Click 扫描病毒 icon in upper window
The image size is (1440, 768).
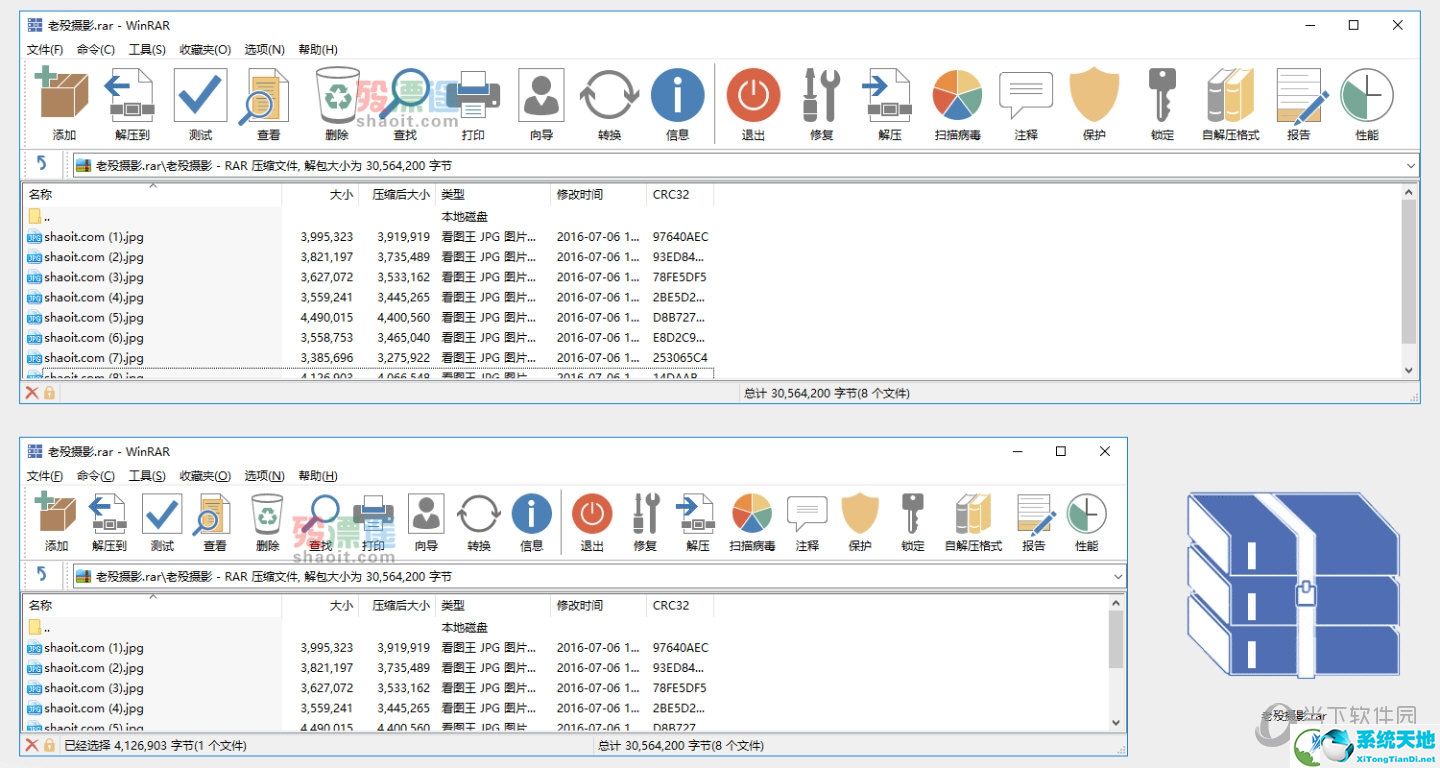pos(958,95)
